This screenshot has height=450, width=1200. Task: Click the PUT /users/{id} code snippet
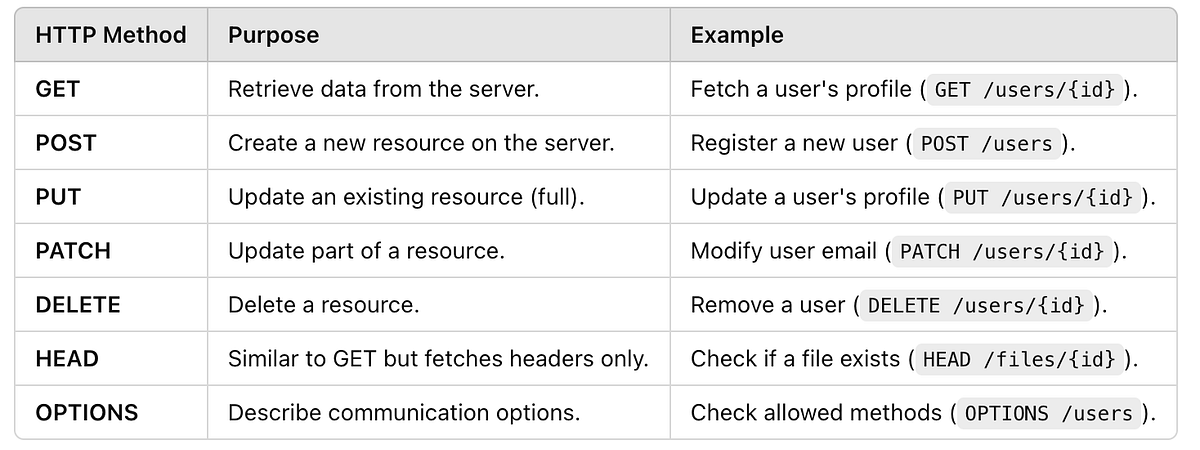(1041, 197)
